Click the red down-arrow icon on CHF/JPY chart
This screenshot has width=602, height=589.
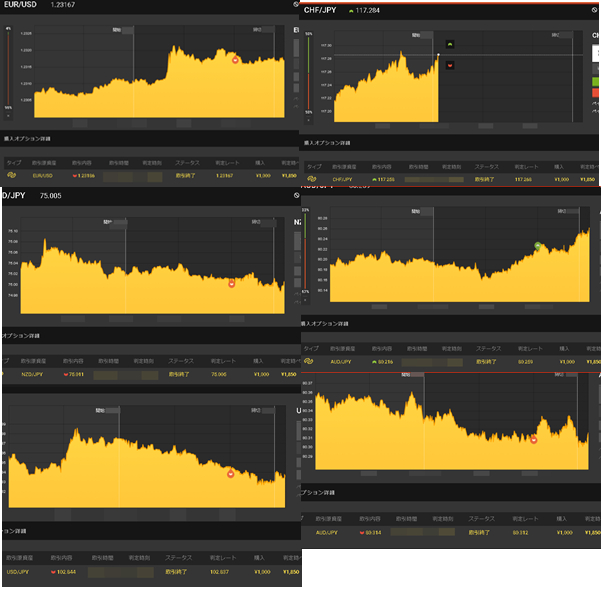tap(450, 66)
